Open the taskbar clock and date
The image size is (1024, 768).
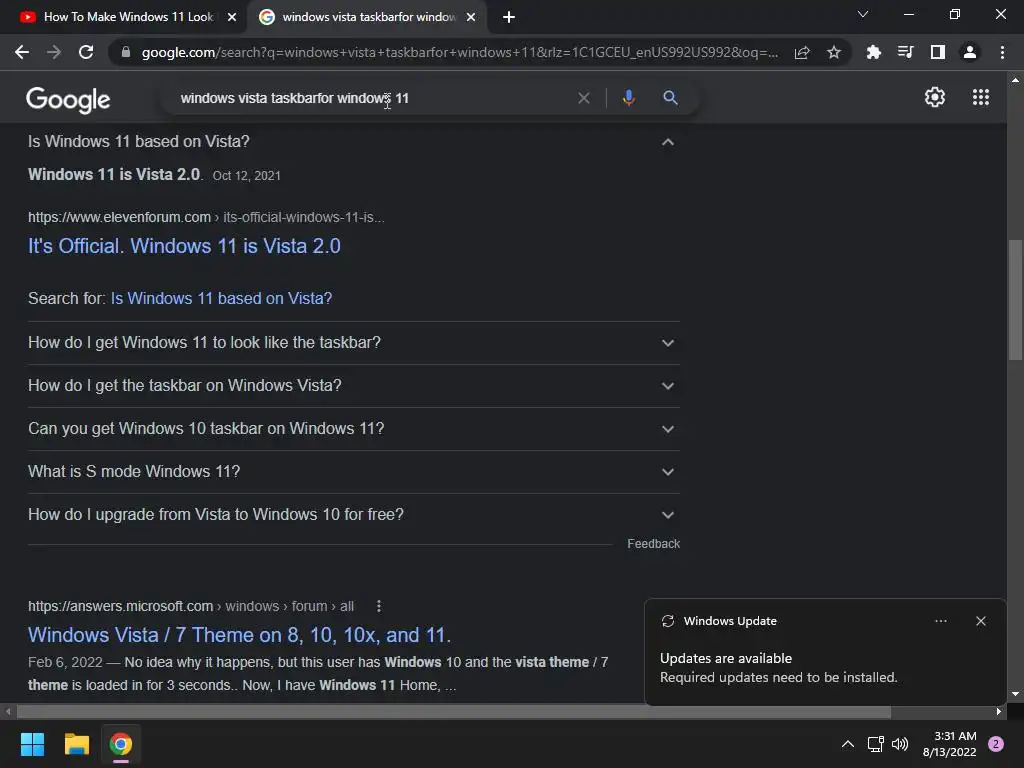click(950, 744)
